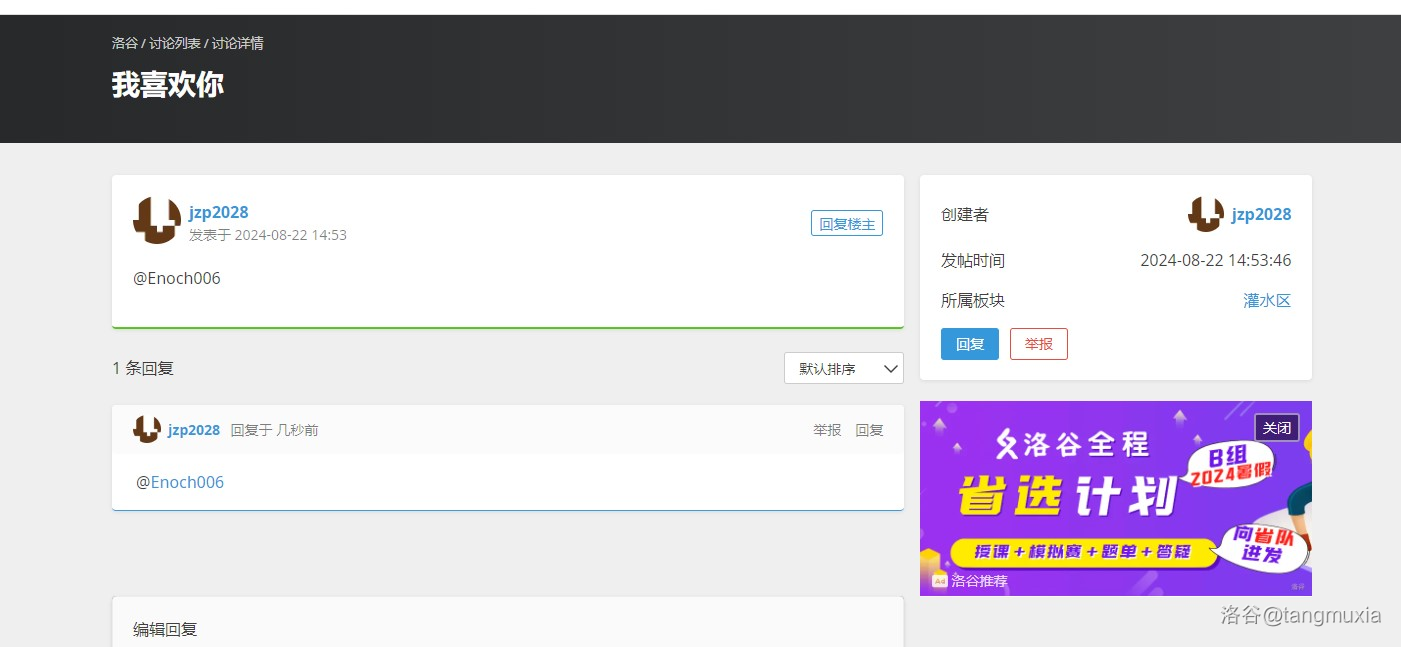This screenshot has height=647, width=1401.
Task: Open the @Enoch006 mention in the reply
Action: (x=186, y=482)
